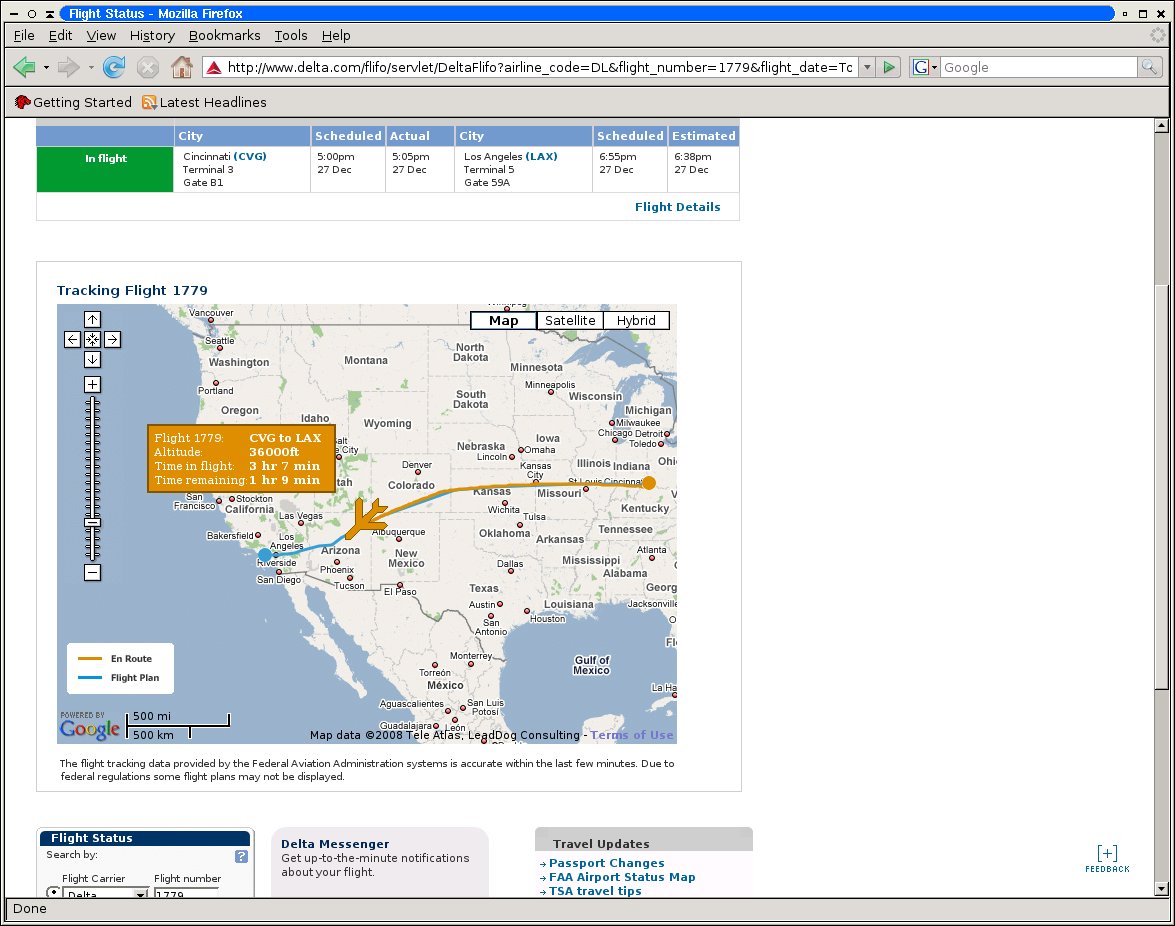Click the Delta site icon in address bar

pyautogui.click(x=214, y=67)
